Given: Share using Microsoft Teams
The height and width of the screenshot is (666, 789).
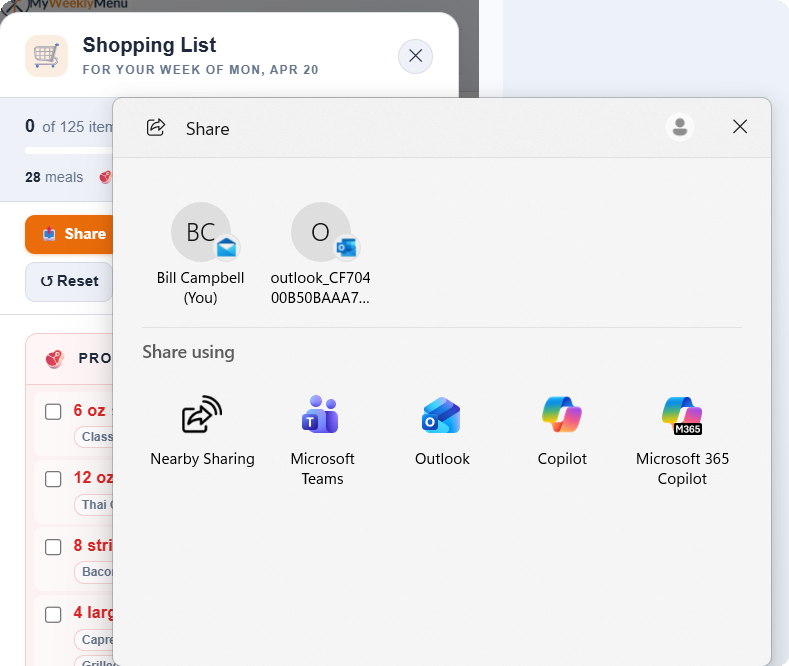Looking at the screenshot, I should click(322, 415).
